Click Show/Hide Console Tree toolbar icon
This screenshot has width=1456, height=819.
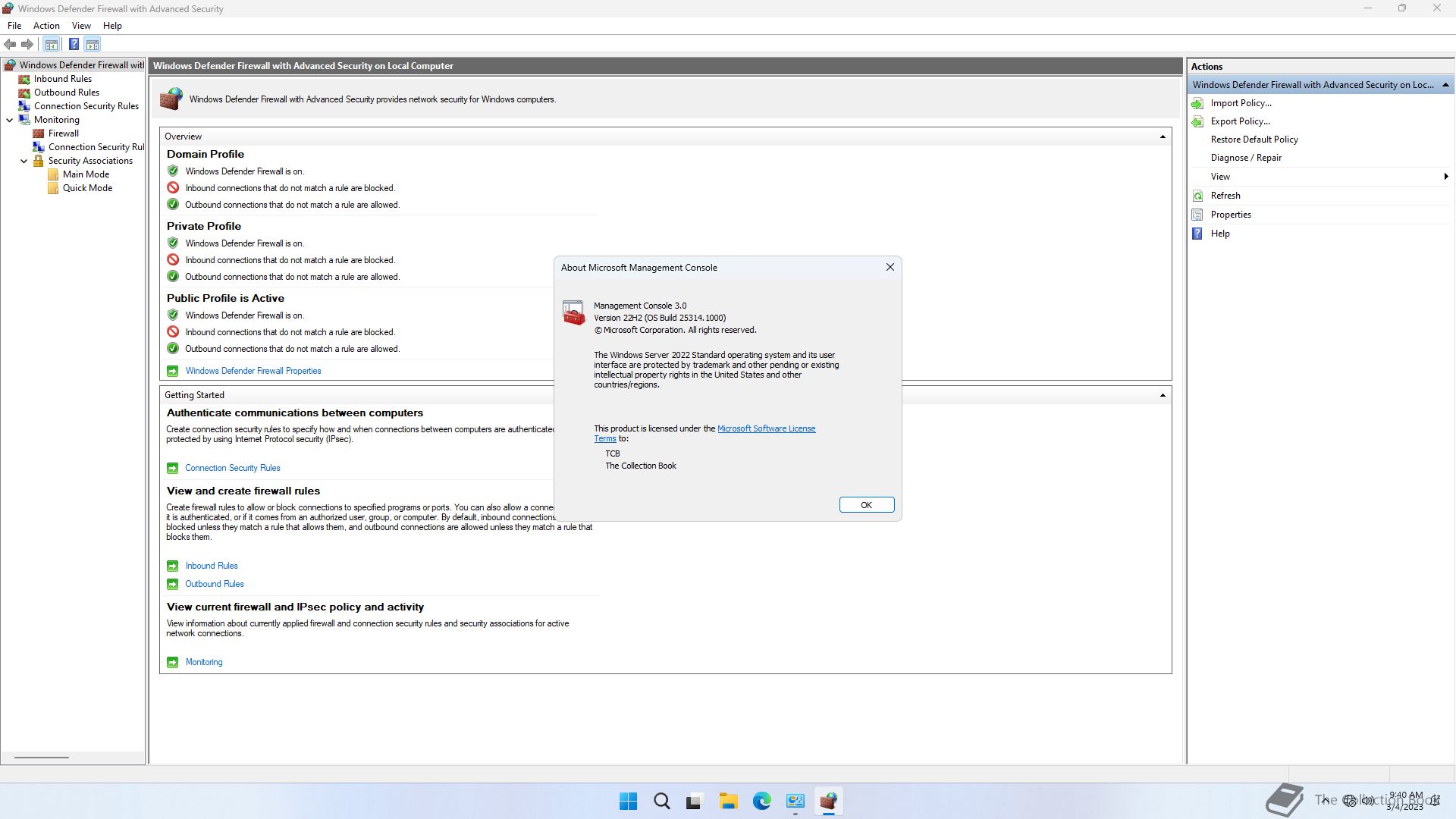click(52, 45)
